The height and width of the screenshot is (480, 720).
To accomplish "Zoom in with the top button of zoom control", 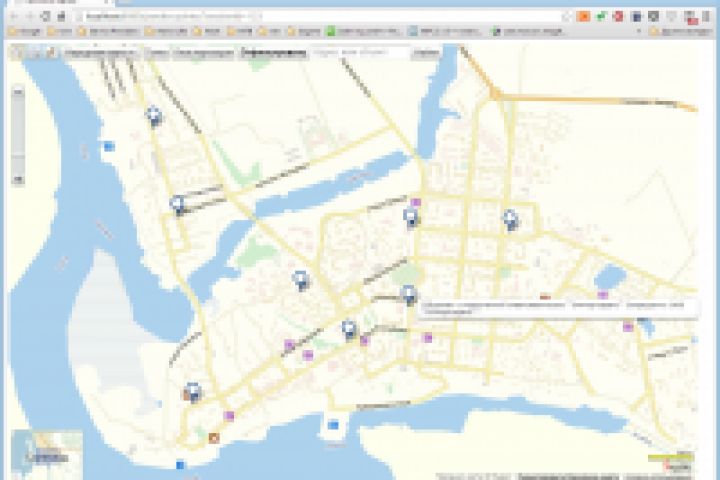I will point(18,92).
